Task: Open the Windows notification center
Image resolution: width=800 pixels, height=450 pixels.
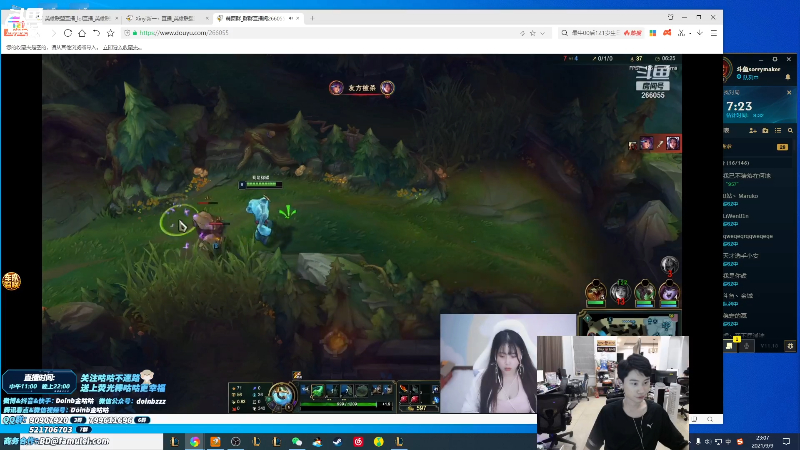Action: 787,442
